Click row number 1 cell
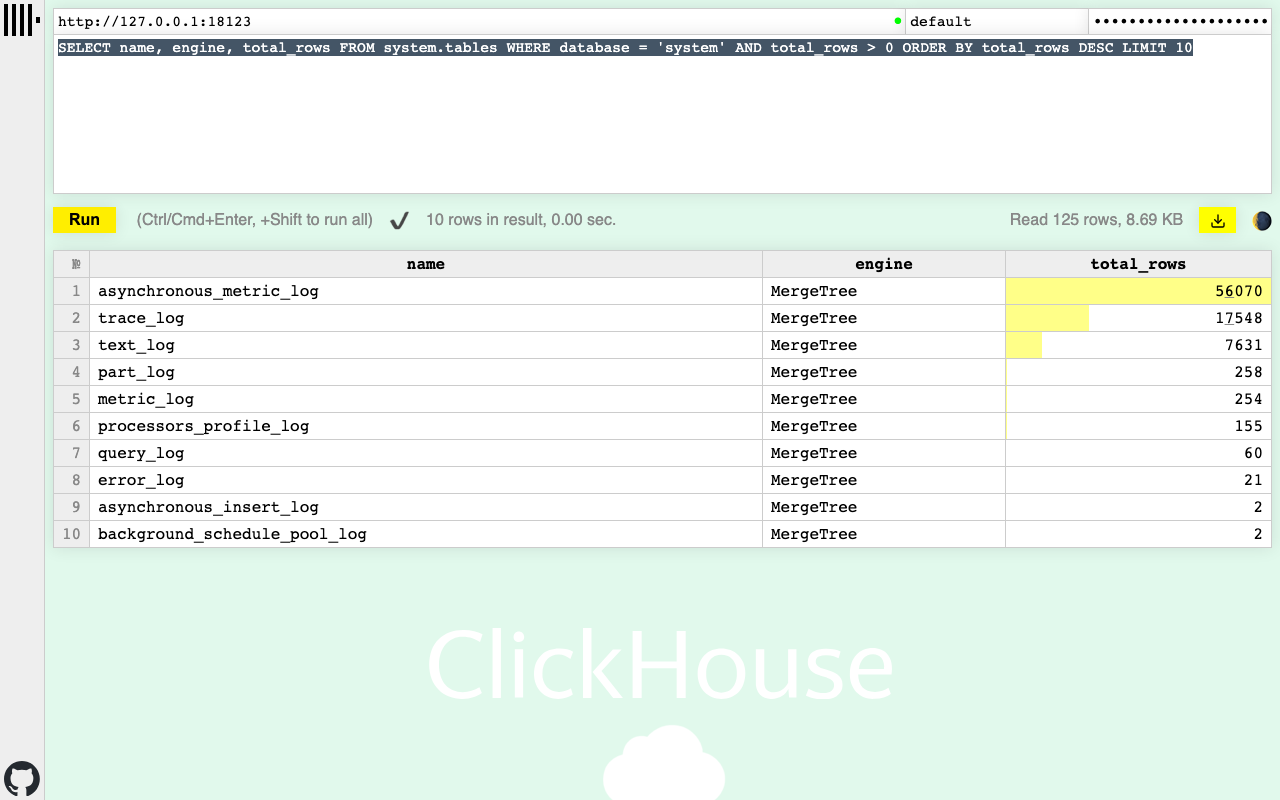 pos(71,291)
